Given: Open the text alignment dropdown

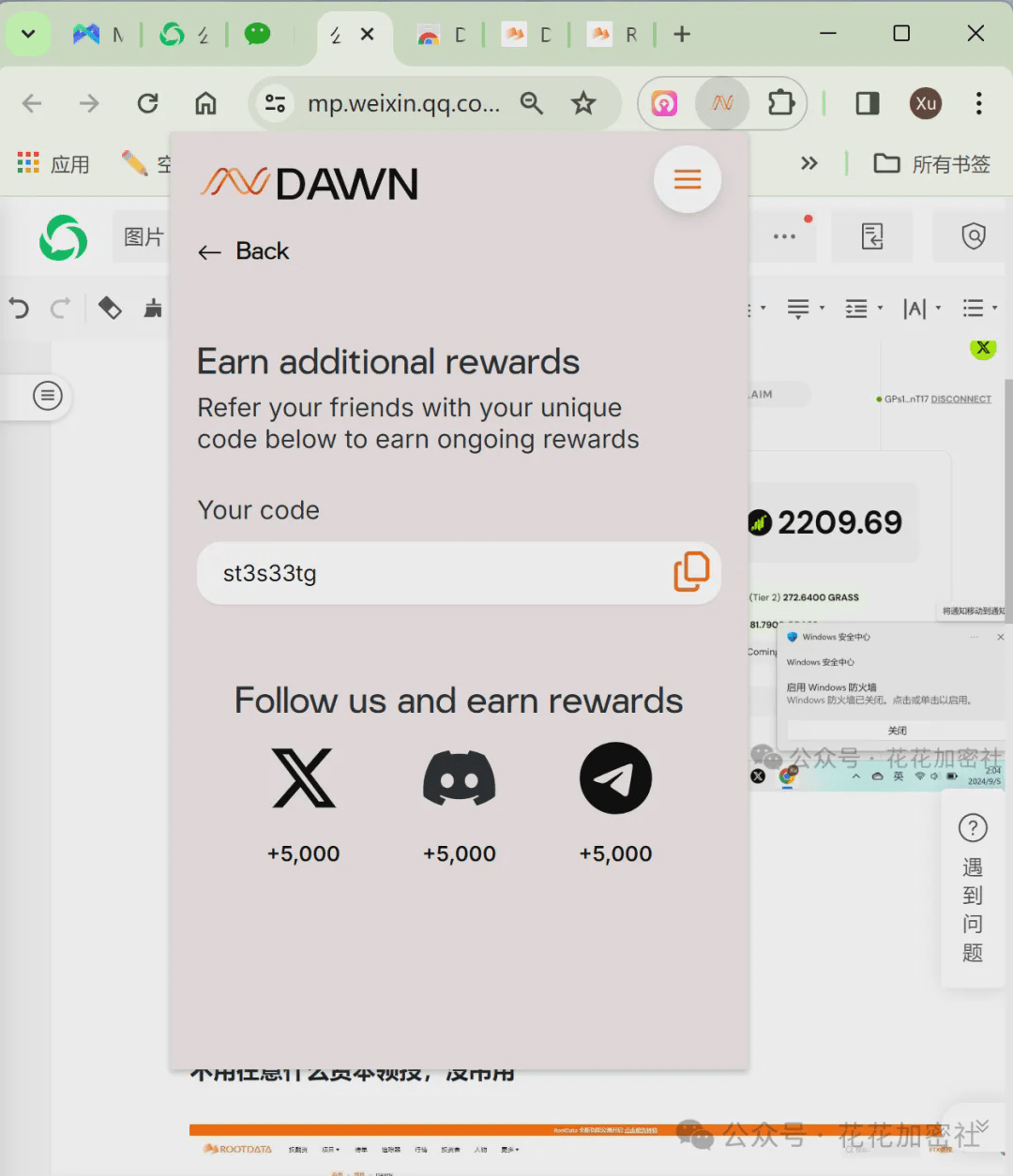Looking at the screenshot, I should 805,309.
